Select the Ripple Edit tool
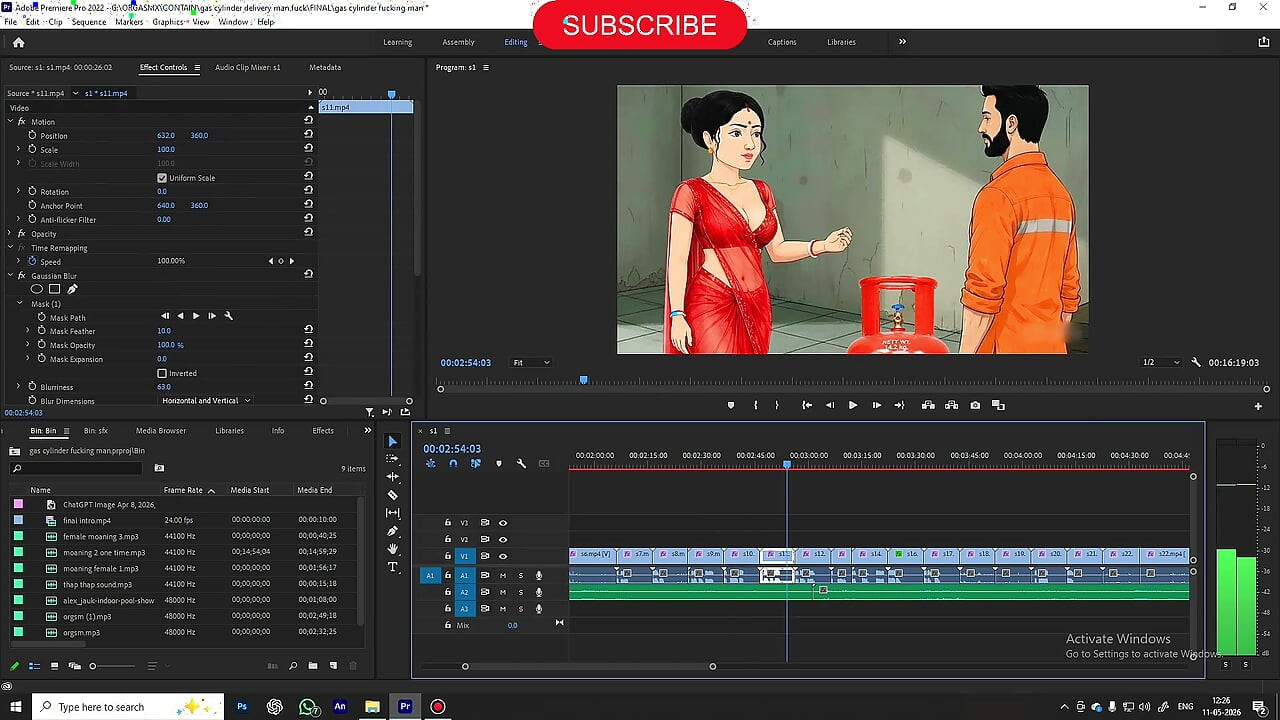1280x720 pixels. pyautogui.click(x=392, y=477)
